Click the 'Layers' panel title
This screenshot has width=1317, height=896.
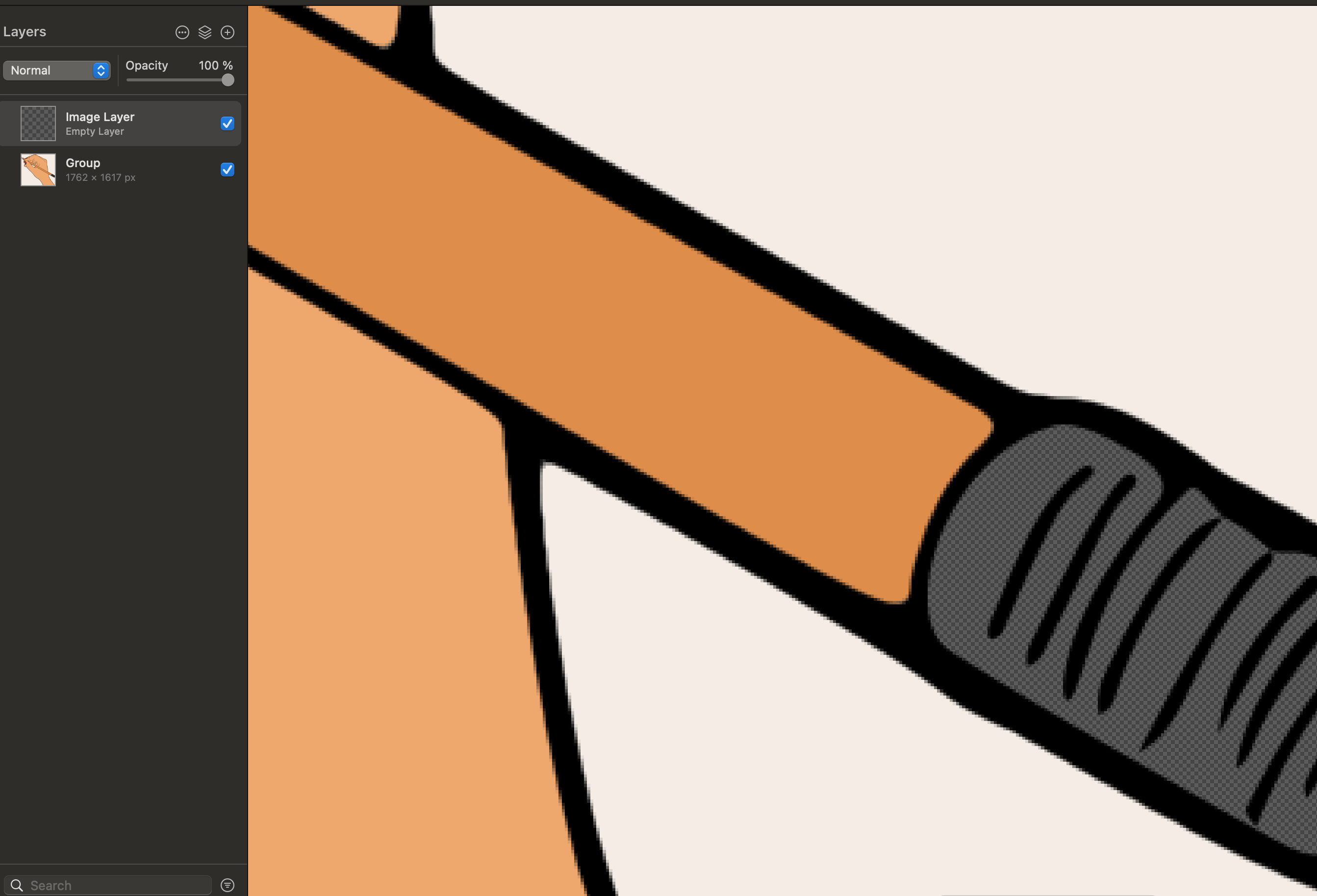tap(25, 32)
